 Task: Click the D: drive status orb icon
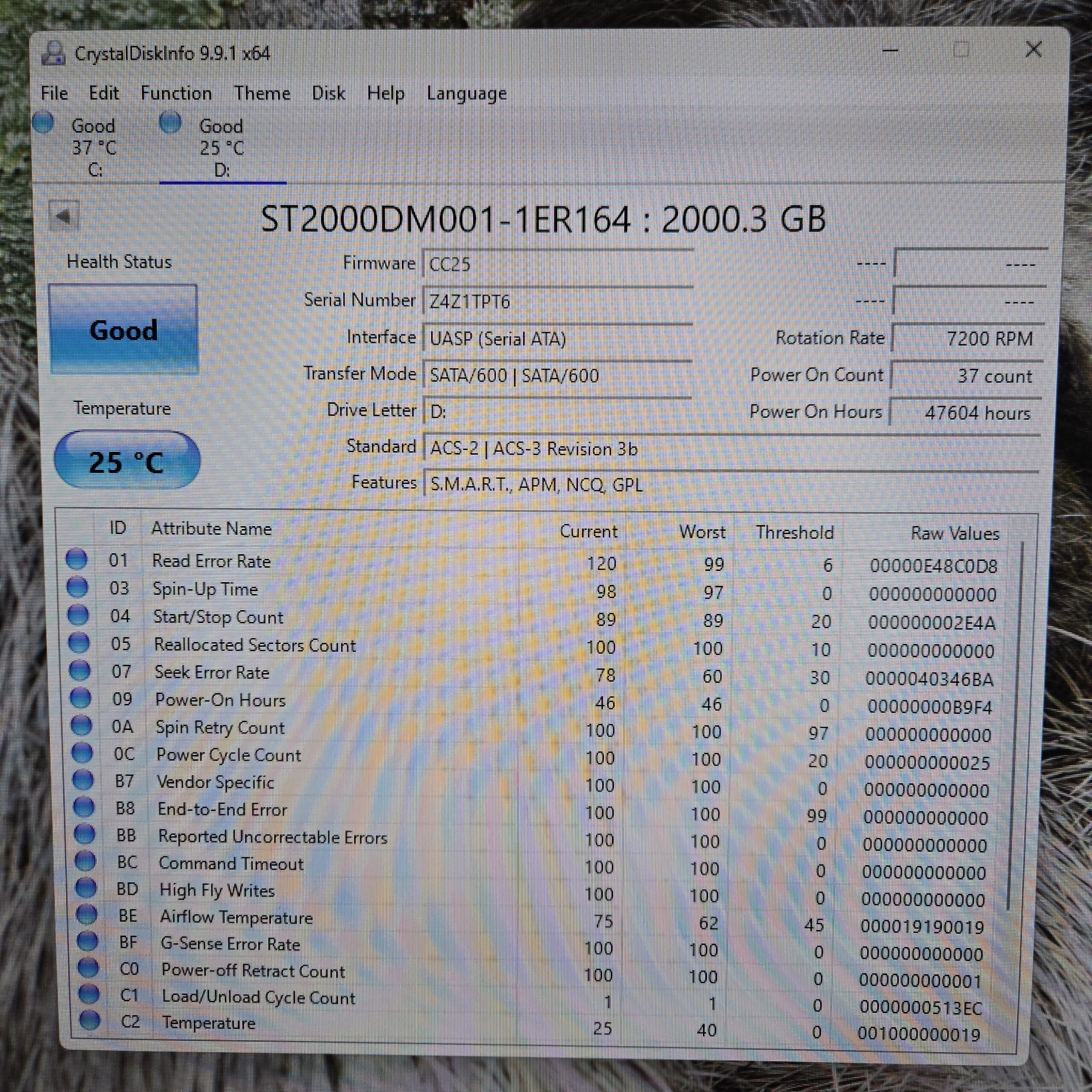tap(170, 123)
